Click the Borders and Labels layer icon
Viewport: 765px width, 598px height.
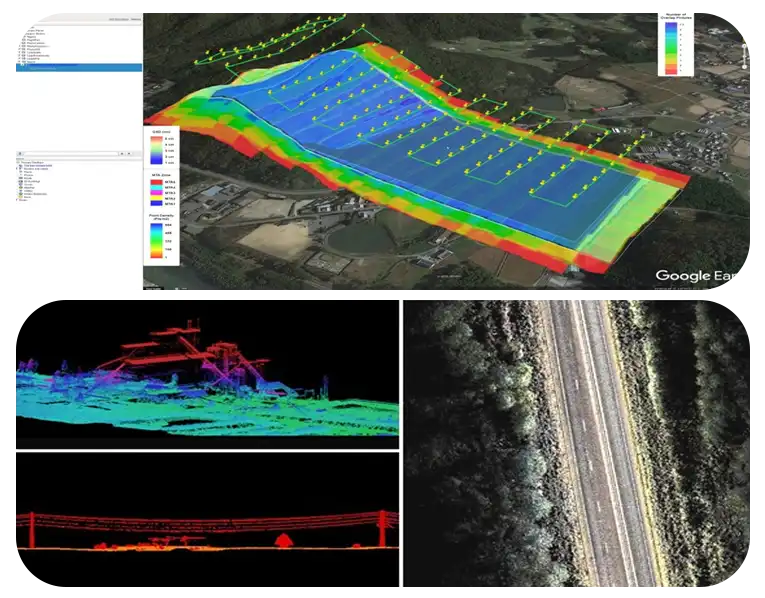coord(22,170)
